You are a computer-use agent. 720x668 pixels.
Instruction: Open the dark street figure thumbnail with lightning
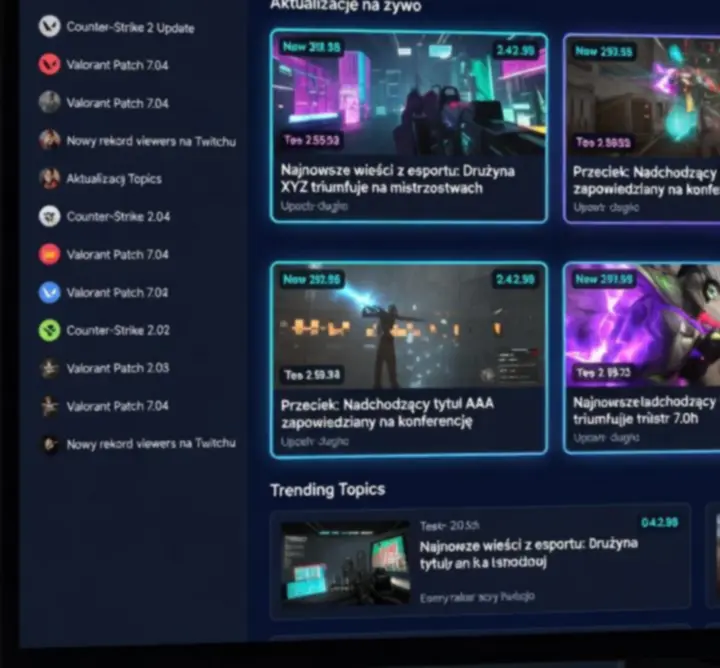tap(409, 327)
